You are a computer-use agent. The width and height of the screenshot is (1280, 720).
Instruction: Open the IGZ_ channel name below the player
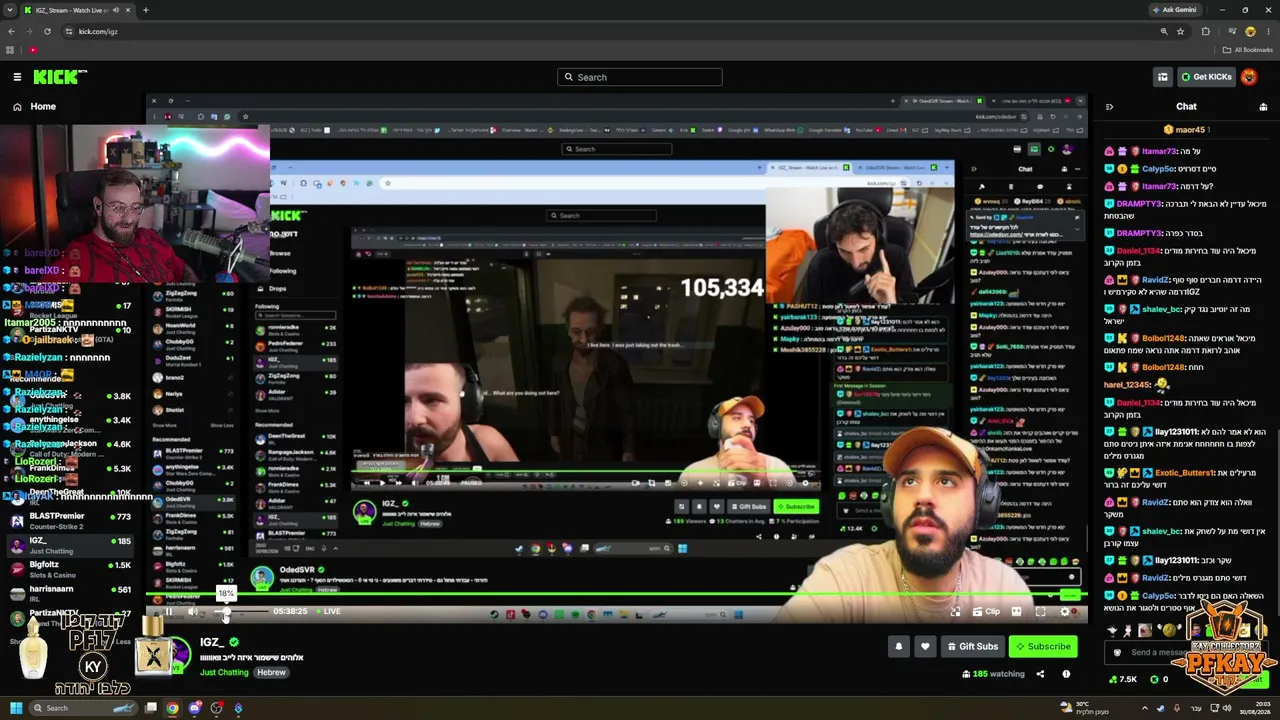(x=212, y=643)
